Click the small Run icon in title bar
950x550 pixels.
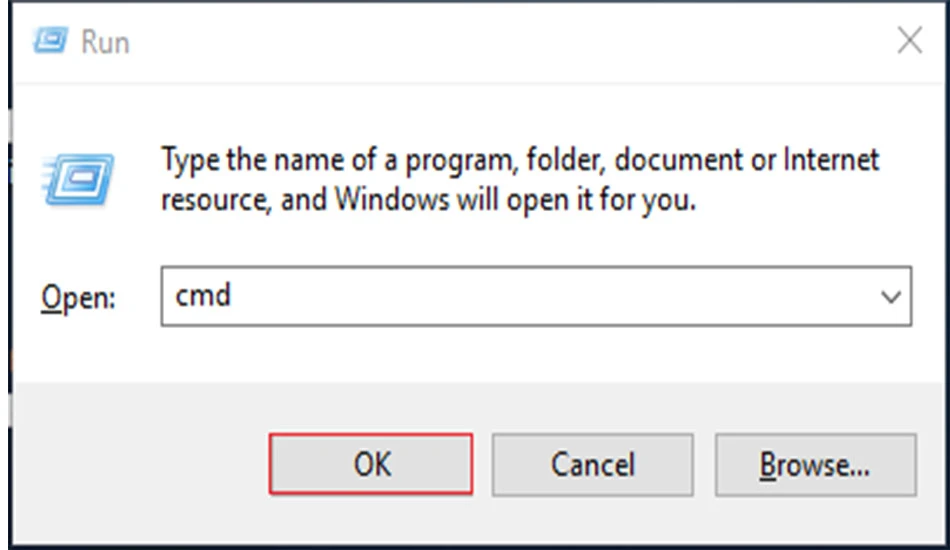[50, 41]
